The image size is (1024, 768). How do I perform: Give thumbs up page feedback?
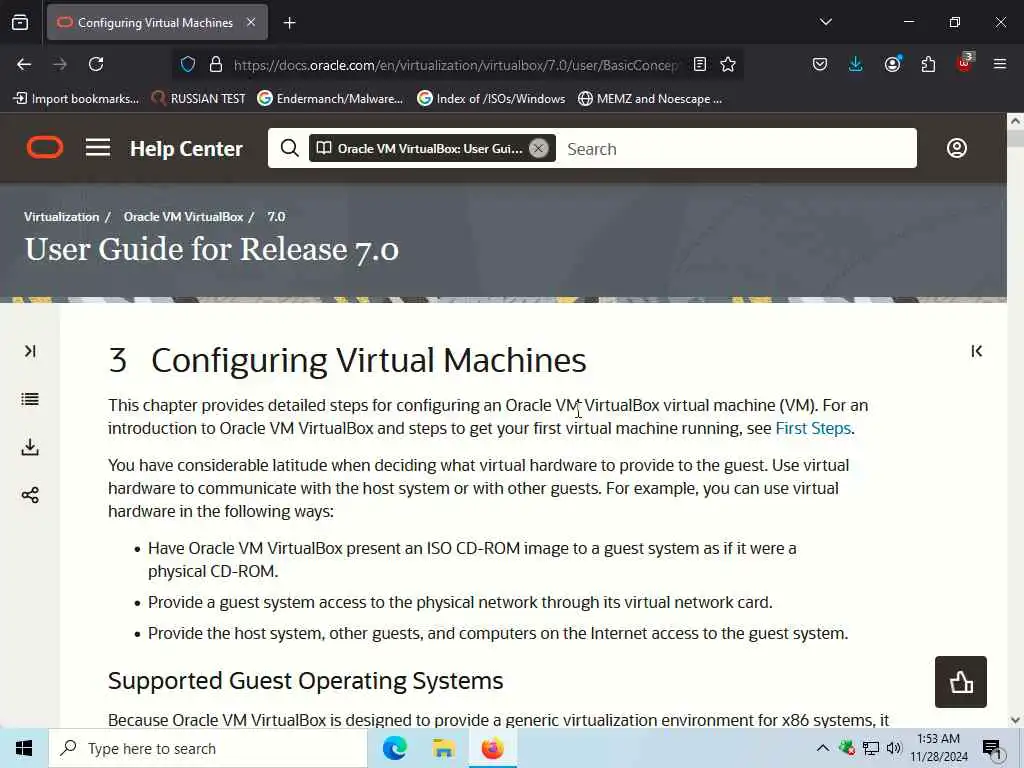[961, 682]
